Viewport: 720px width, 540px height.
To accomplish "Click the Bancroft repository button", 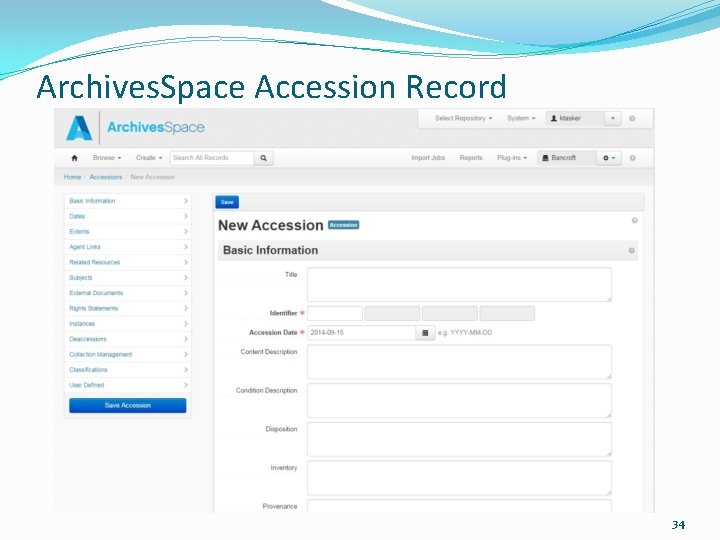I will 567,158.
